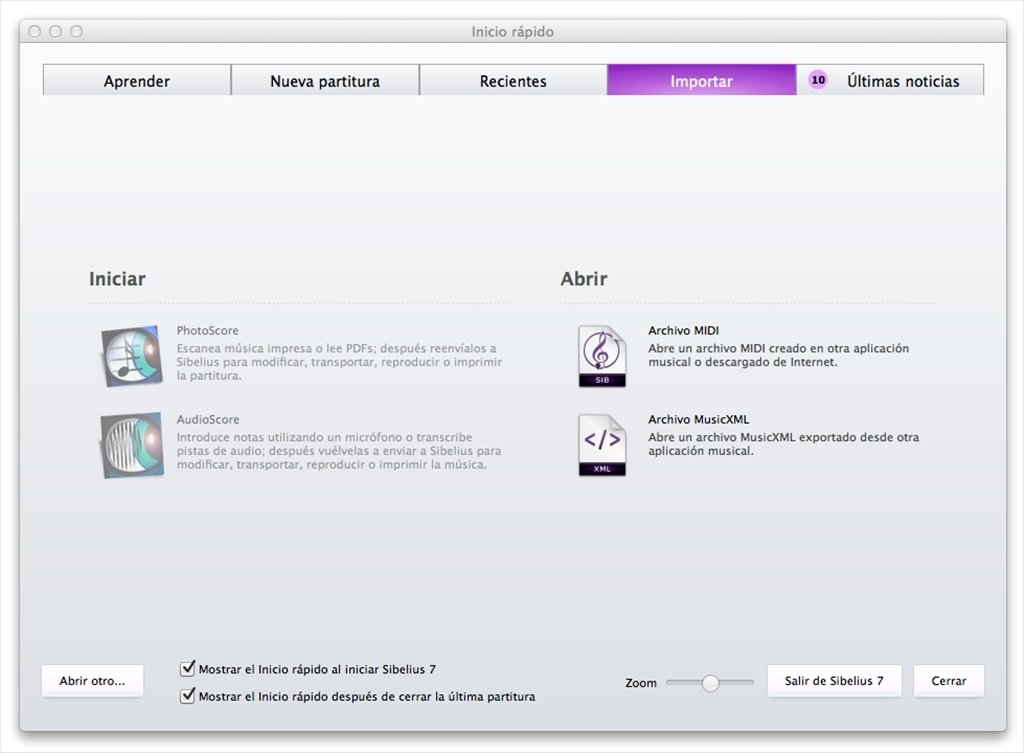The width and height of the screenshot is (1024, 753).
Task: Click the window's title-bar zoom button
Action: 76,31
